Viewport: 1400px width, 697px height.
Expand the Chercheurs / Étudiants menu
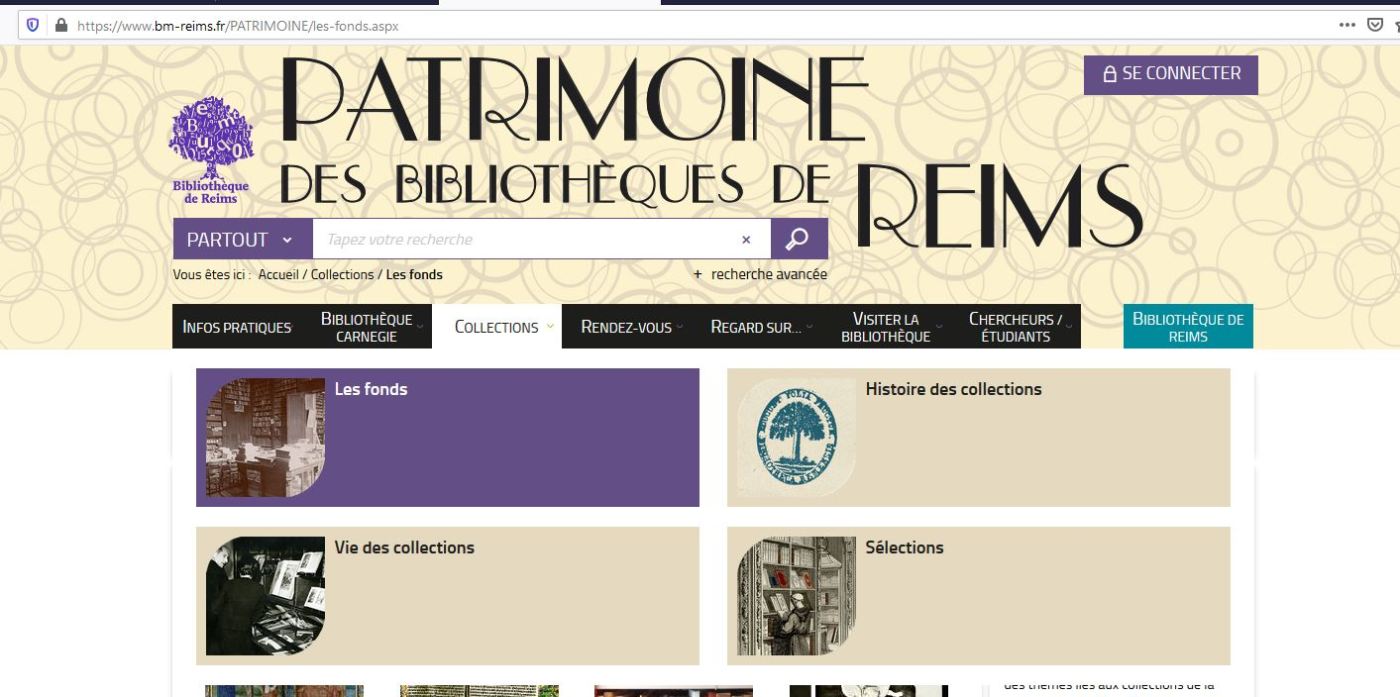1015,327
